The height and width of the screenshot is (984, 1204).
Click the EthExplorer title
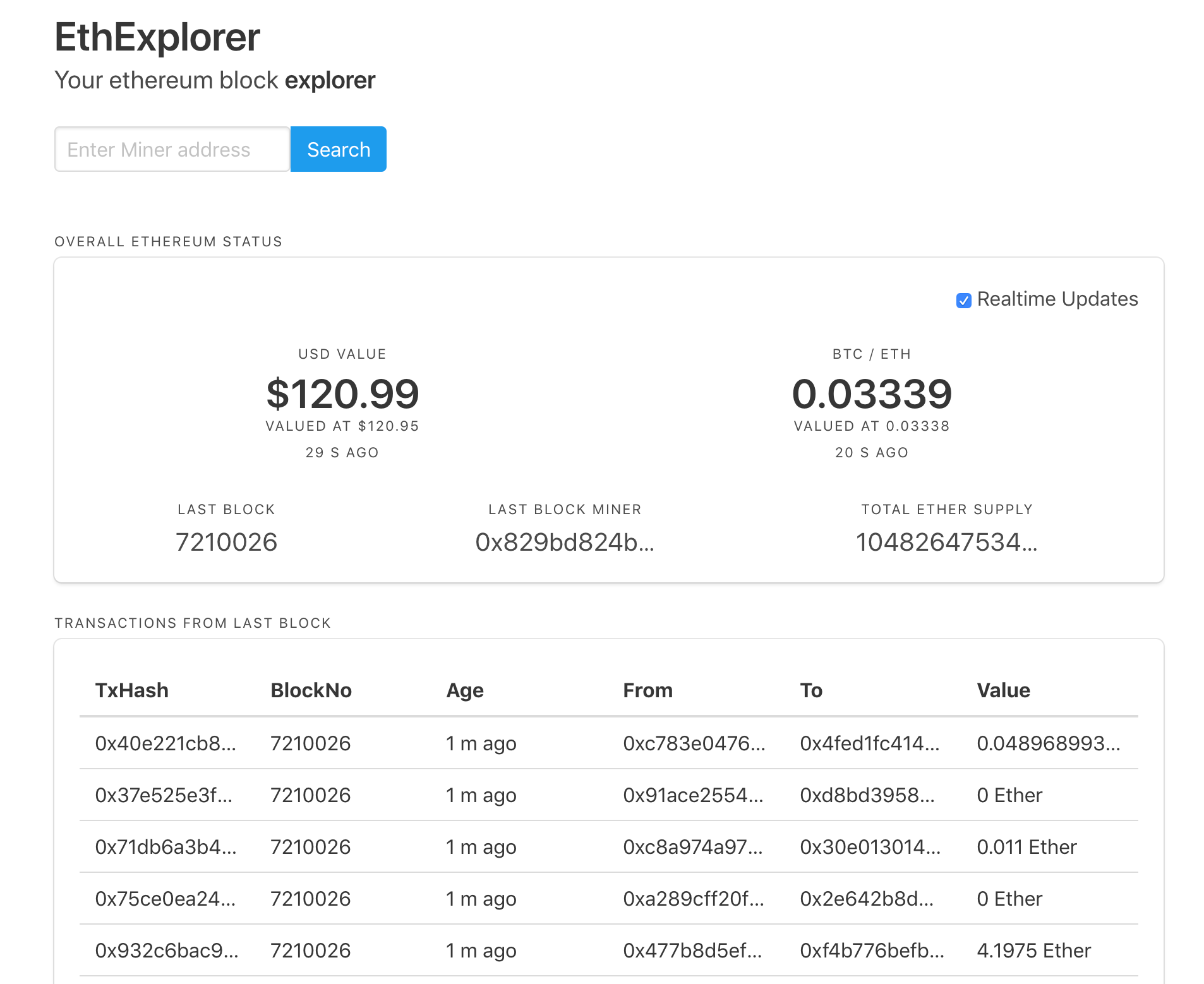[x=157, y=37]
